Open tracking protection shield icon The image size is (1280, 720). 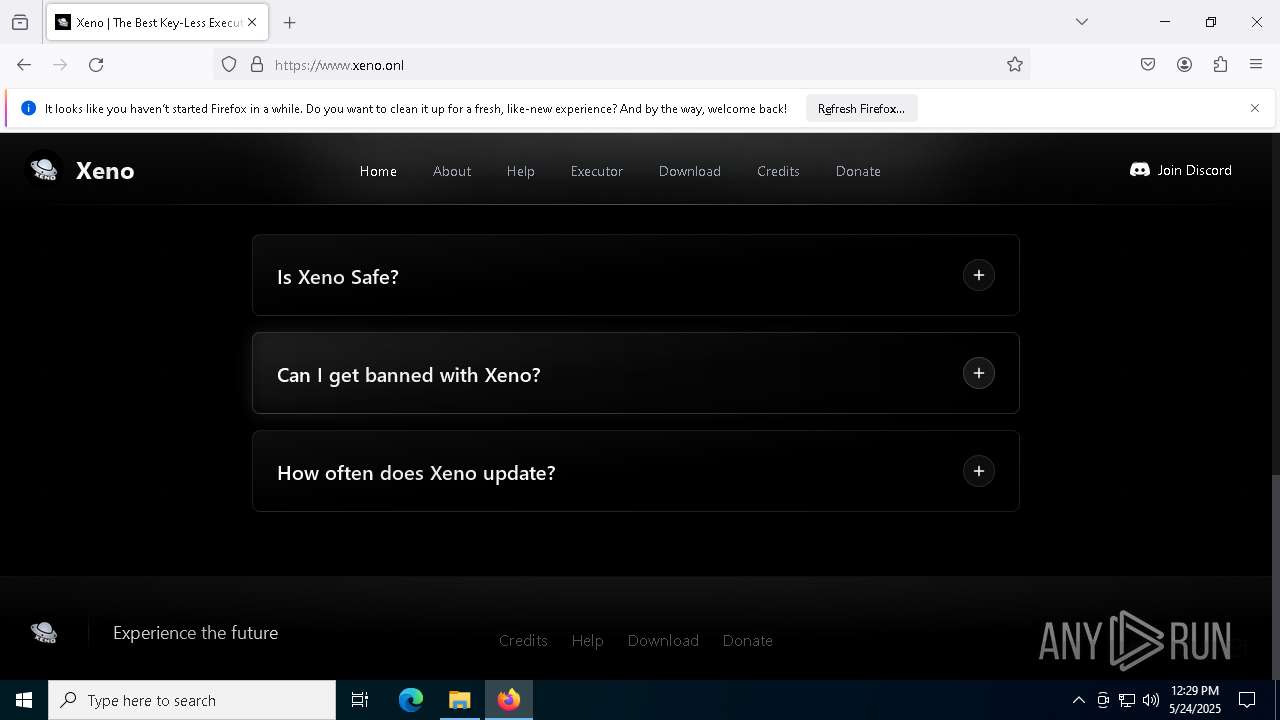(x=229, y=65)
